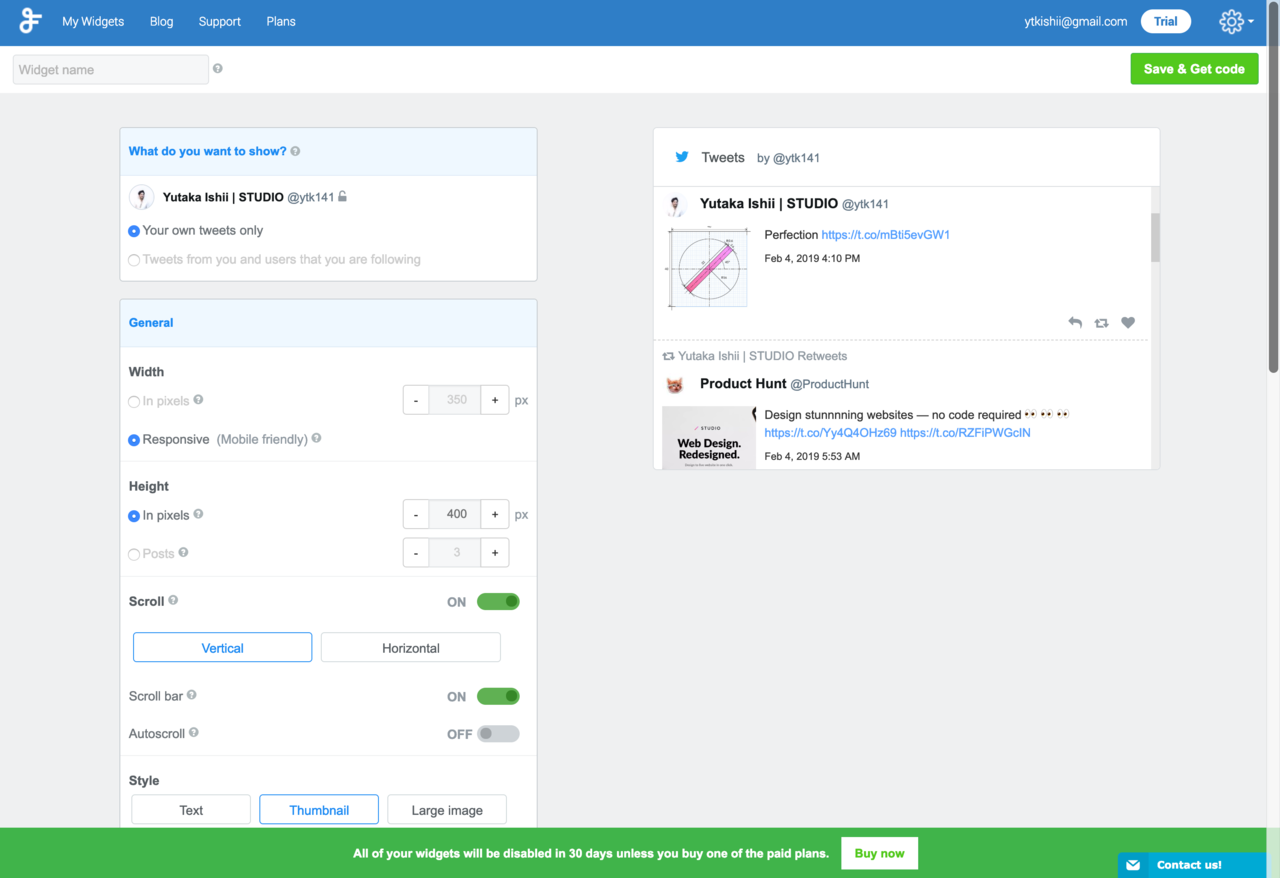Open the Support page
This screenshot has height=878, width=1280.
pyautogui.click(x=220, y=21)
